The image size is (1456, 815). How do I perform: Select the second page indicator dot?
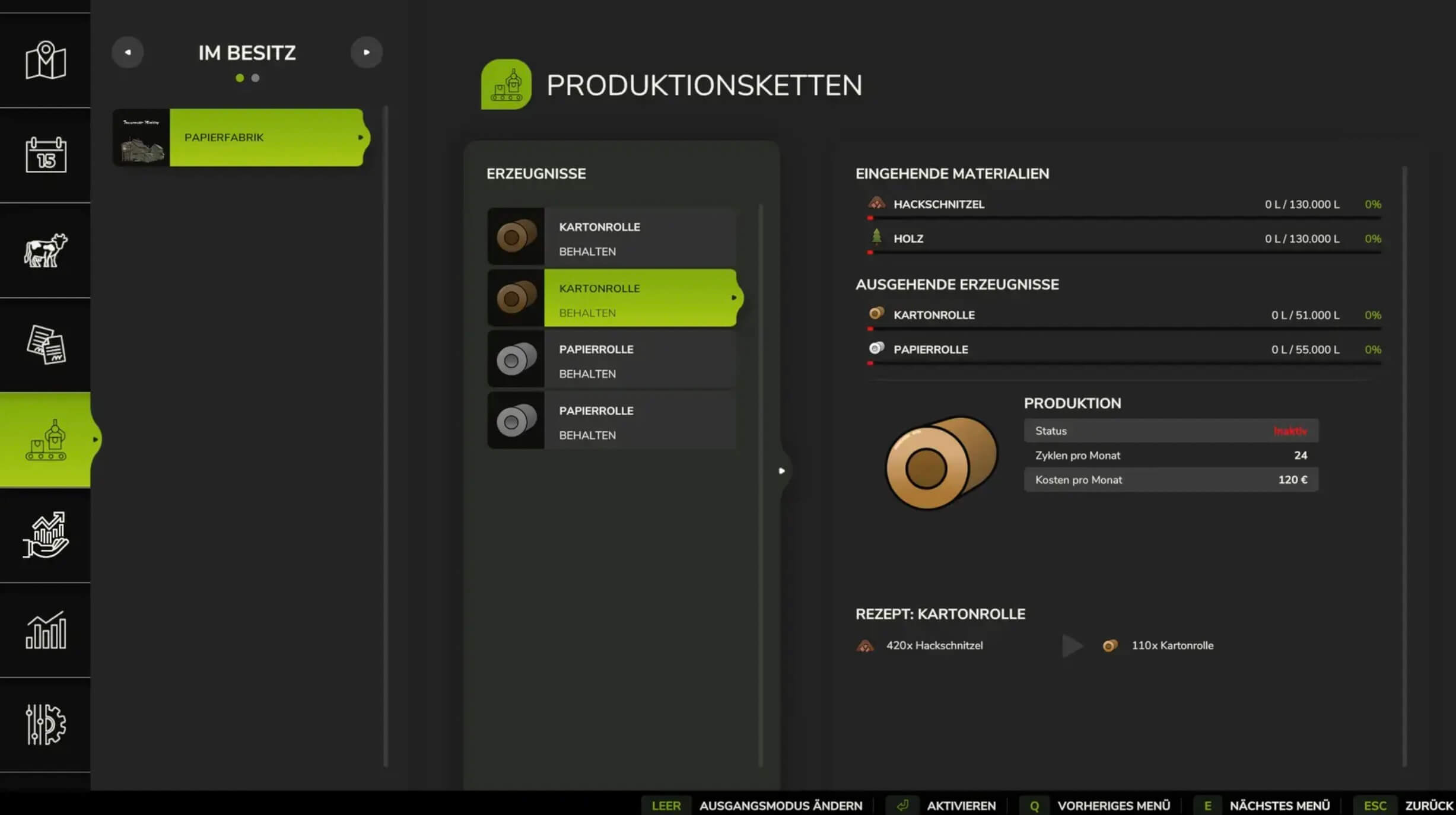click(x=255, y=78)
